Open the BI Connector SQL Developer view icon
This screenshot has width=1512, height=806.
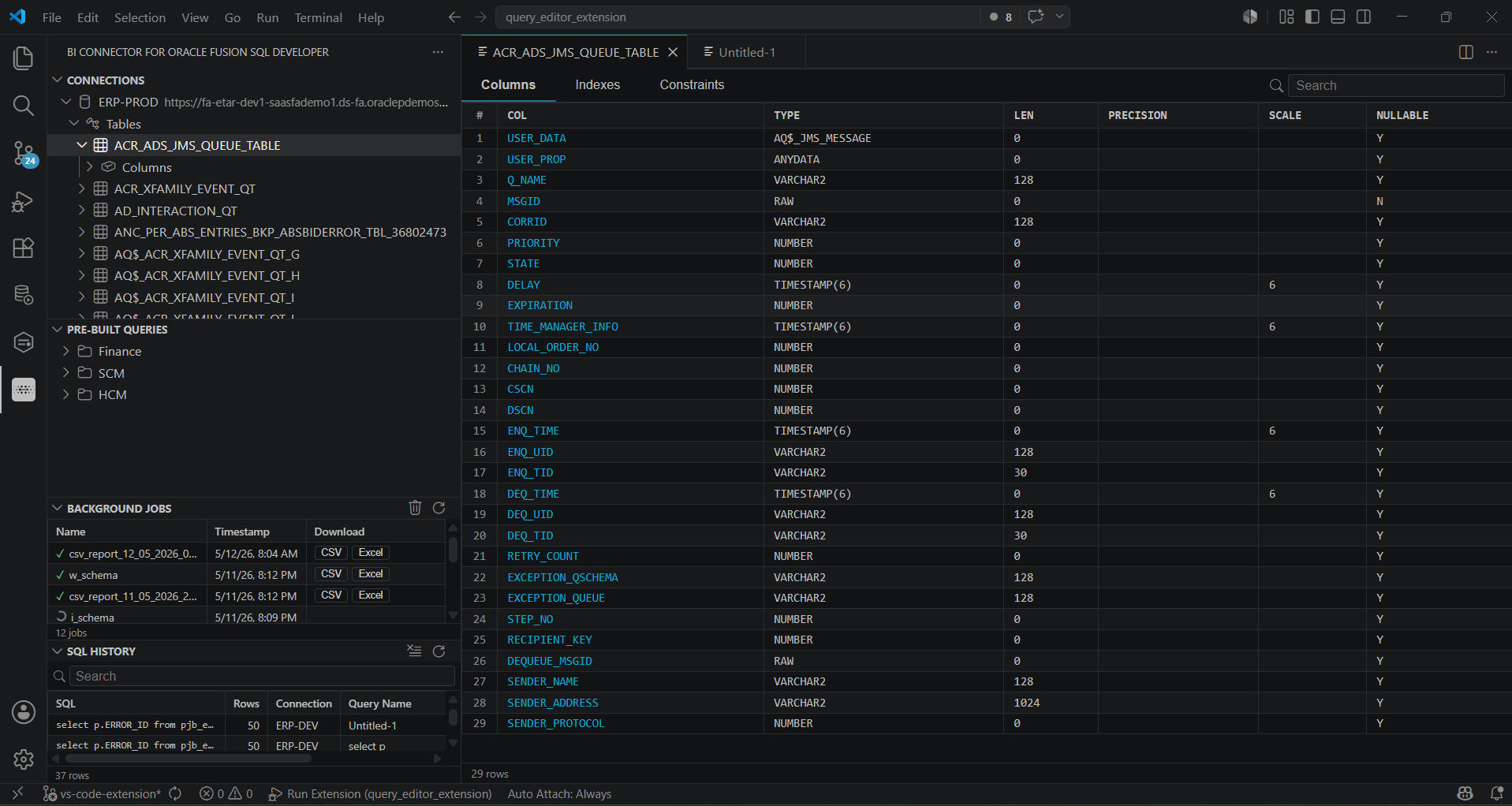point(24,390)
